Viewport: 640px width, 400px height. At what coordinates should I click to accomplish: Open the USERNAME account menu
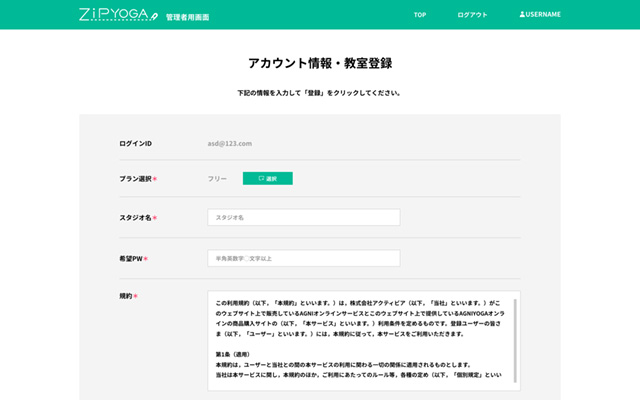point(543,15)
